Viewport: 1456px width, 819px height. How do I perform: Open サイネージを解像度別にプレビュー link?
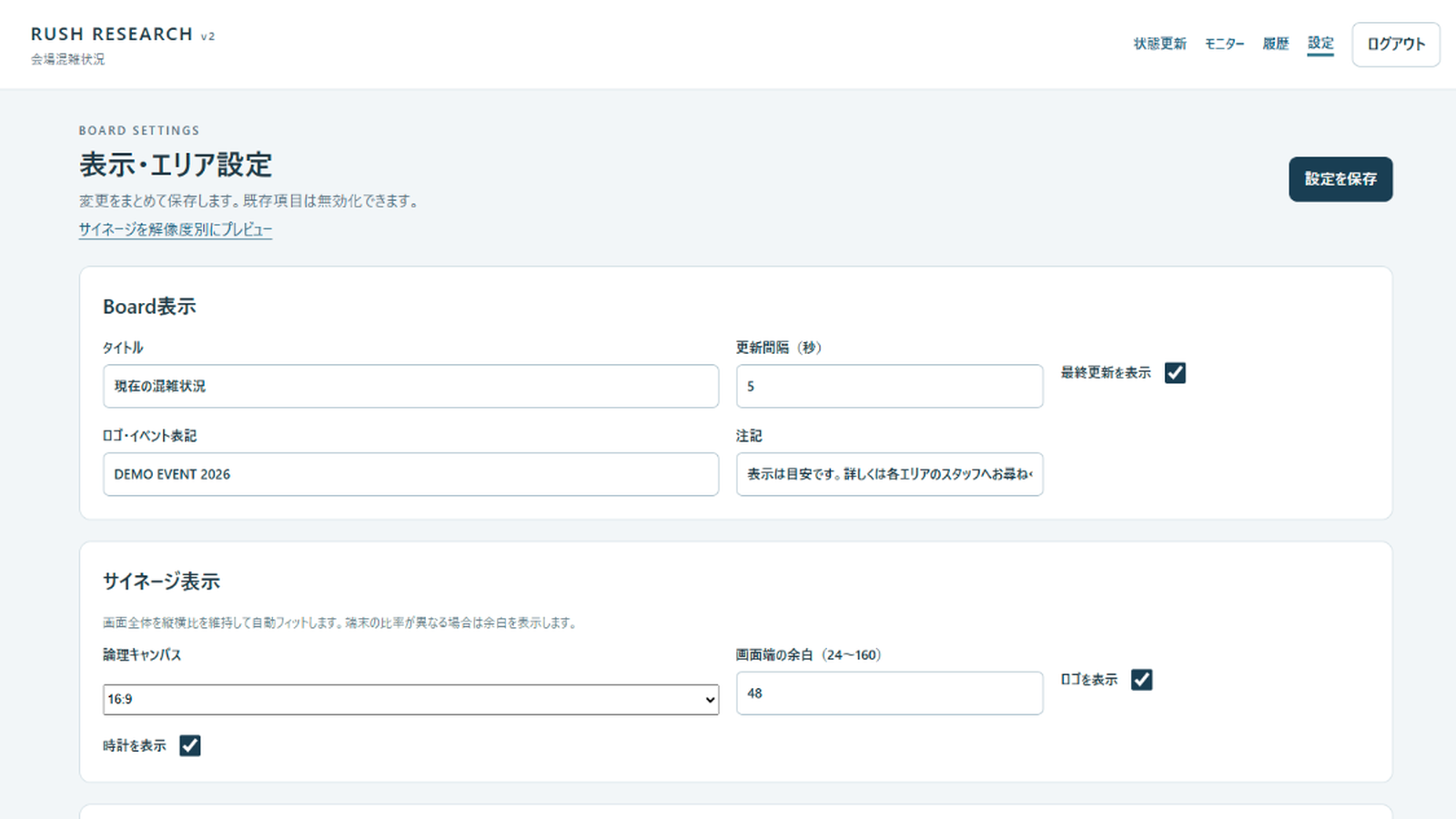(x=176, y=229)
